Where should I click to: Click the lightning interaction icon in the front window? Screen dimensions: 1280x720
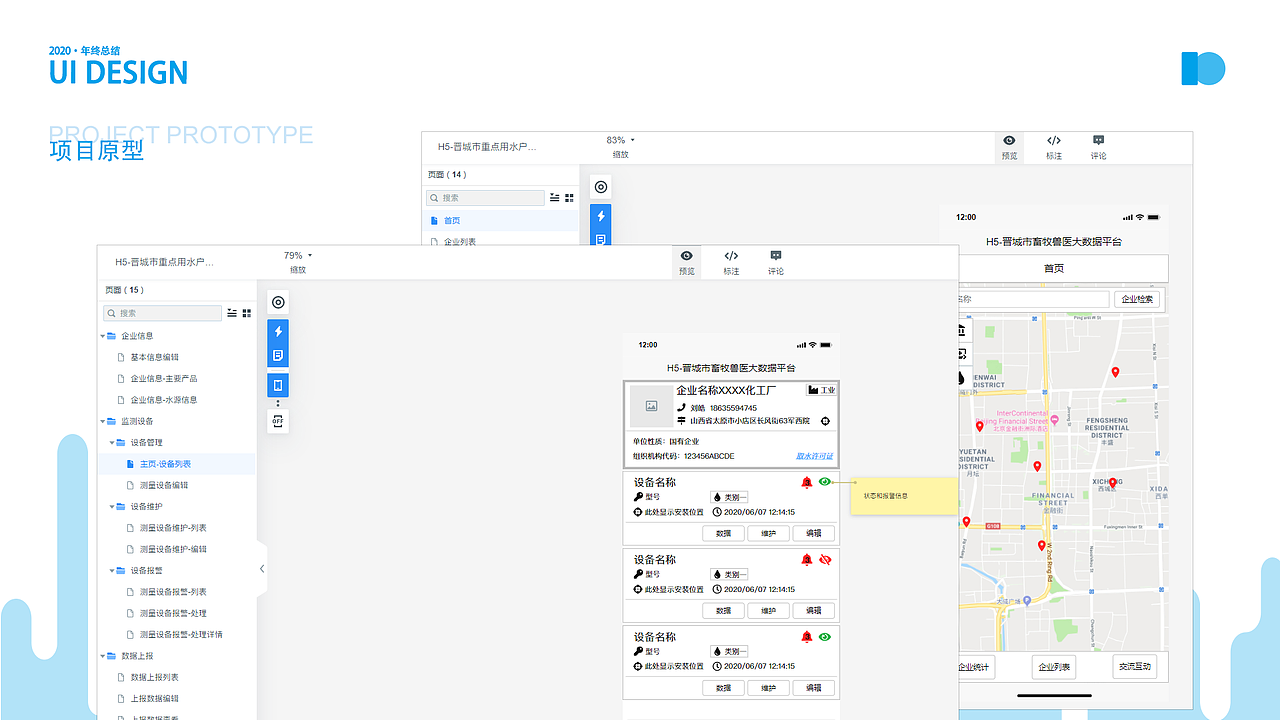[x=278, y=332]
